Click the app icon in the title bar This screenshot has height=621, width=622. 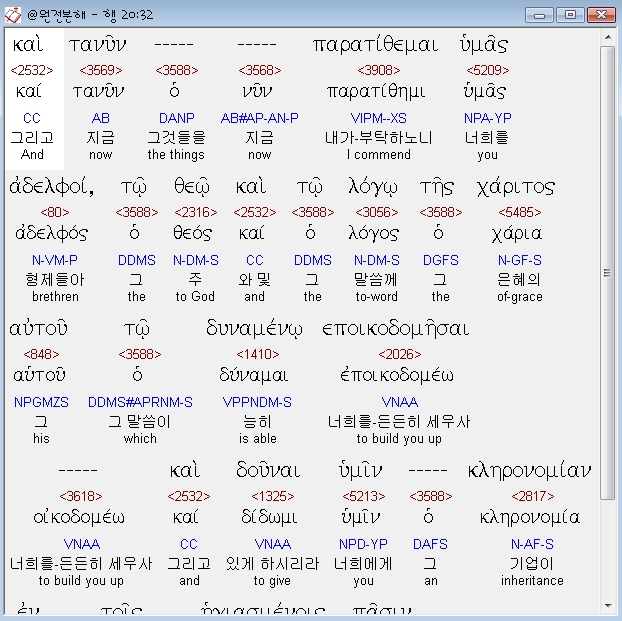pyautogui.click(x=12, y=15)
